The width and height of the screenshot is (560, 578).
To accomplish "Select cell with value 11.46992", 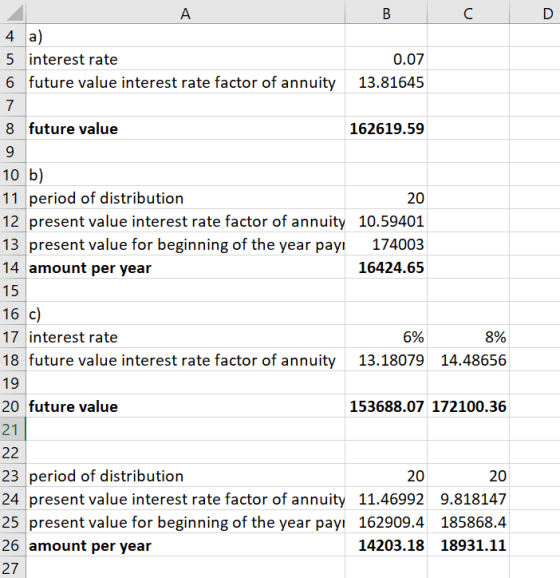I will 386,499.
